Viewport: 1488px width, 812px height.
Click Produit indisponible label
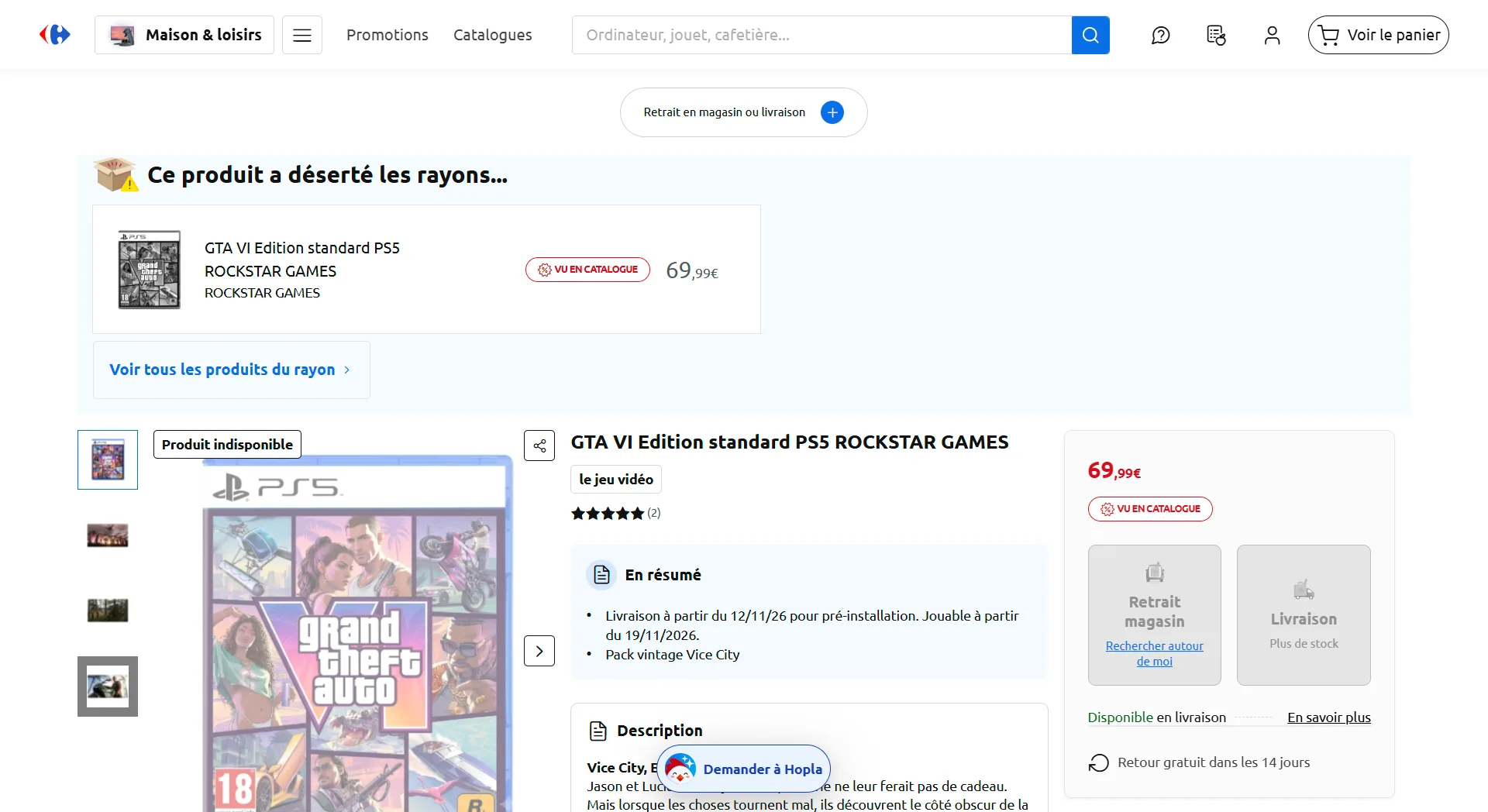tap(227, 445)
